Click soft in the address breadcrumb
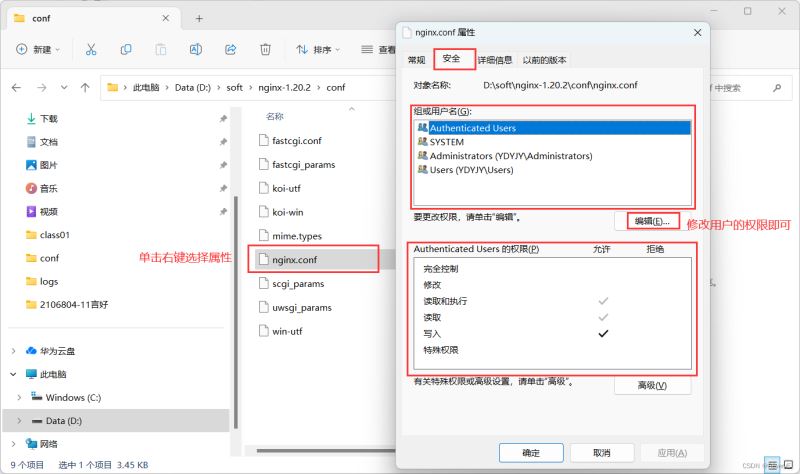The width and height of the screenshot is (800, 474). [235, 88]
